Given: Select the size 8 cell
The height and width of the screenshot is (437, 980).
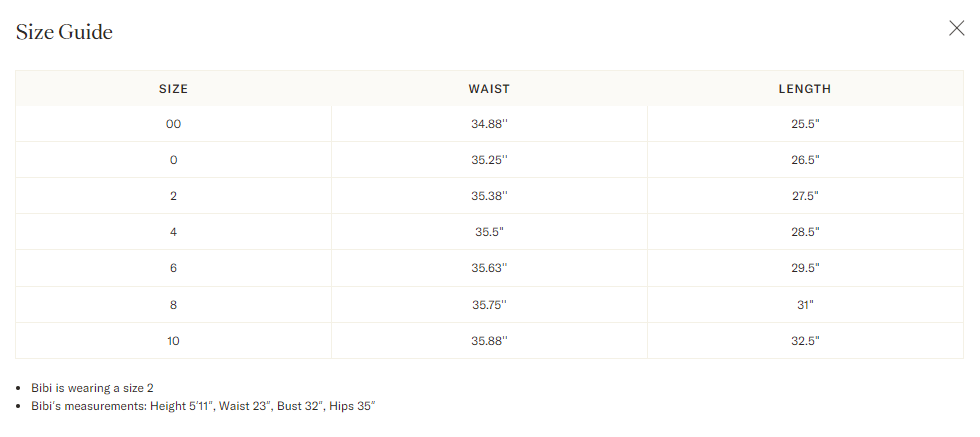Looking at the screenshot, I should 173,305.
